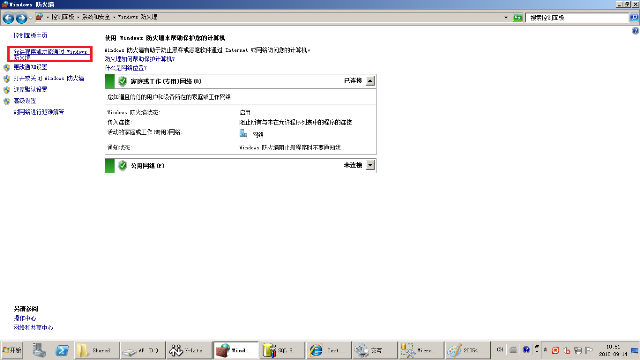Viewport: 640px width, 360px height.
Task: Click the CH language indicator in tray
Action: (500, 350)
